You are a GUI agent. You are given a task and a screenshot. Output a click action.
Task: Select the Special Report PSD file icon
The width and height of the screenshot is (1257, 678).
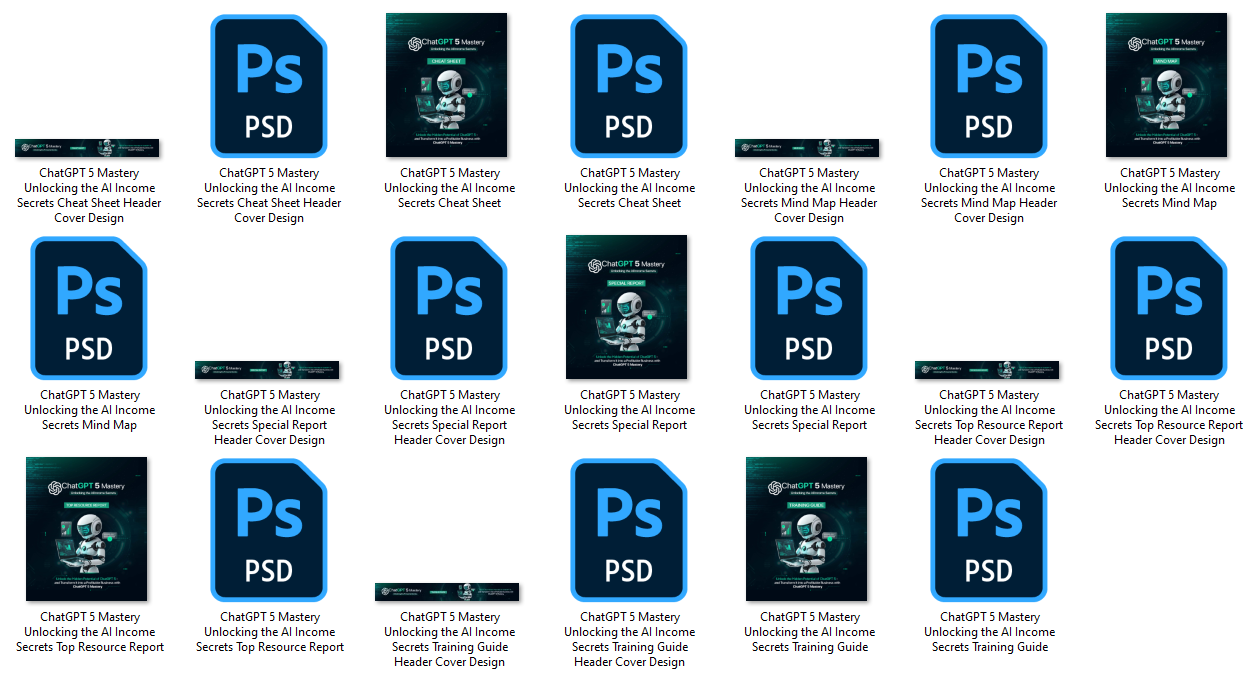click(x=809, y=308)
